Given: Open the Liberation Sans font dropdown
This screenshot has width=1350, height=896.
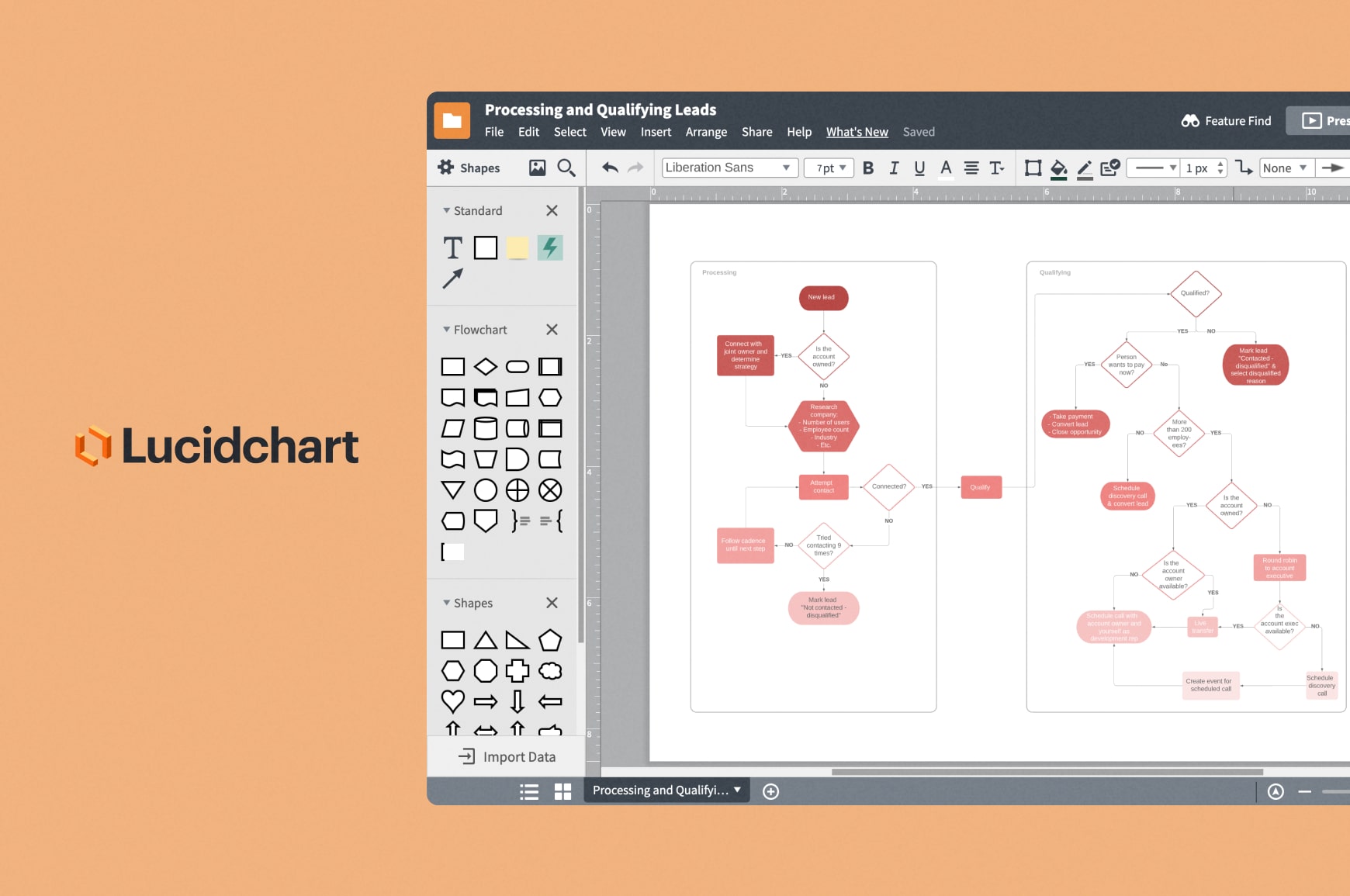Looking at the screenshot, I should point(729,168).
